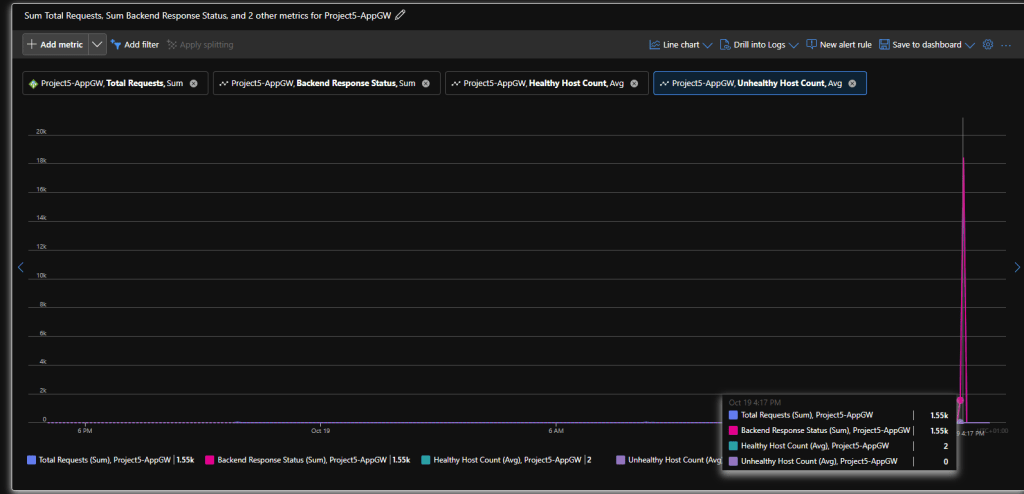Select the Healthy Host Count metric chip

point(540,83)
